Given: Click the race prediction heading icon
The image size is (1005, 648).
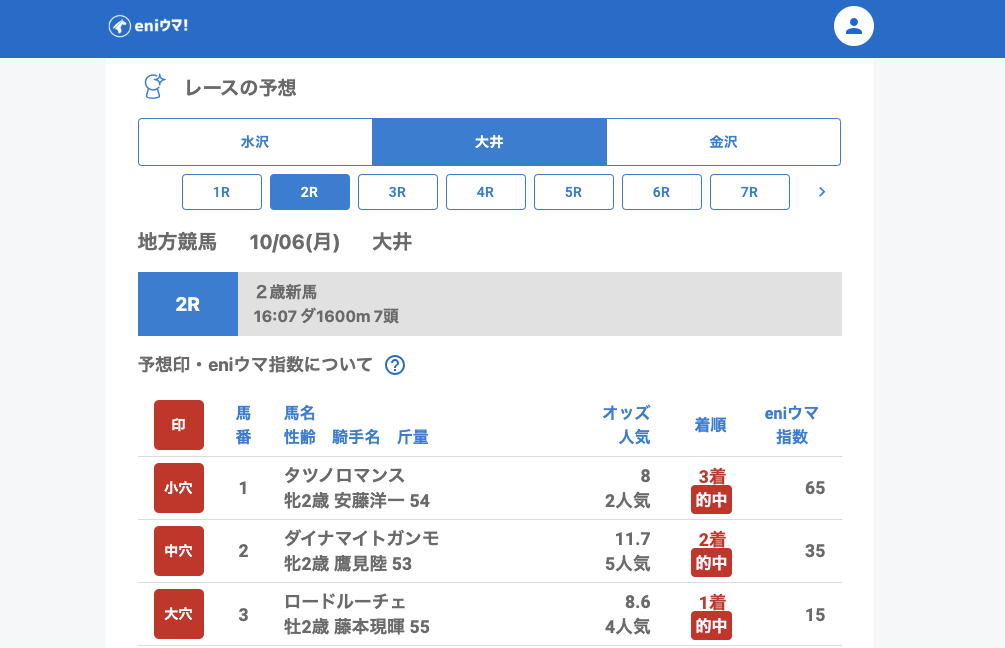Looking at the screenshot, I should point(153,87).
